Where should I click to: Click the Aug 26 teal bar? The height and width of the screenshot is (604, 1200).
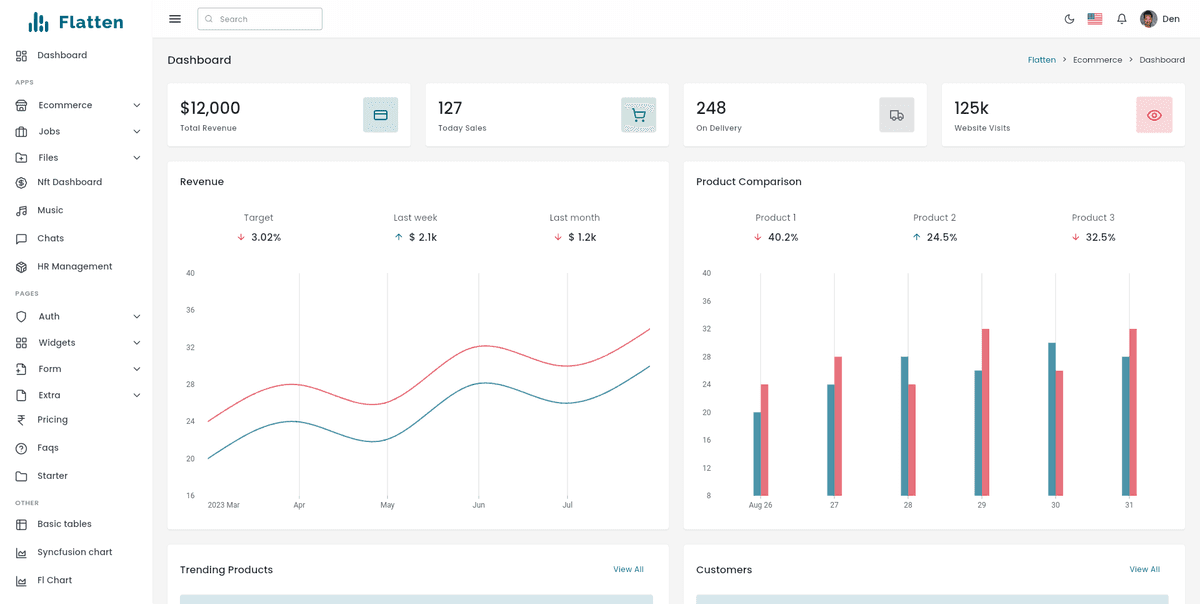[757, 454]
